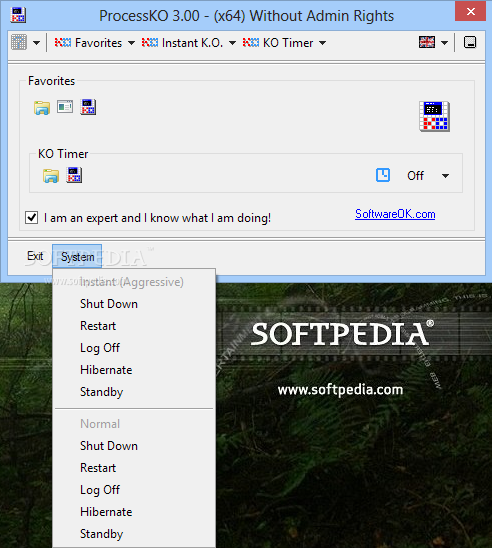Select Shut Down under Normal
492x548 pixels.
click(x=134, y=446)
